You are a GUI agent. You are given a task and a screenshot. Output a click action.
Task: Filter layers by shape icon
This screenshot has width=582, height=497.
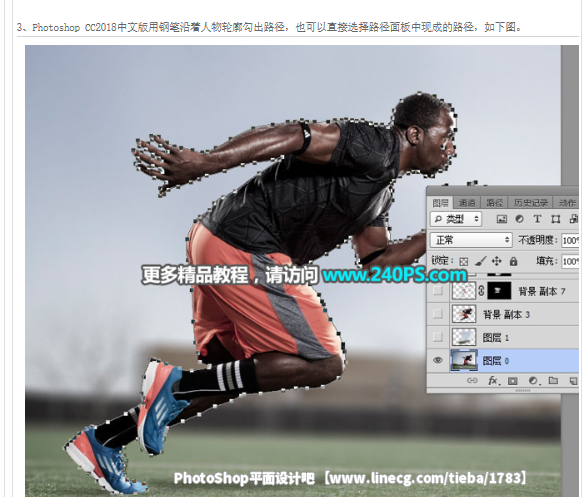pyautogui.click(x=556, y=219)
